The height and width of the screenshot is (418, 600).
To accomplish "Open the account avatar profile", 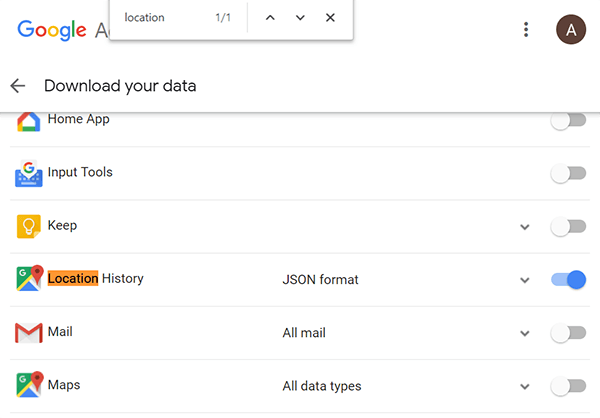I will pos(570,30).
